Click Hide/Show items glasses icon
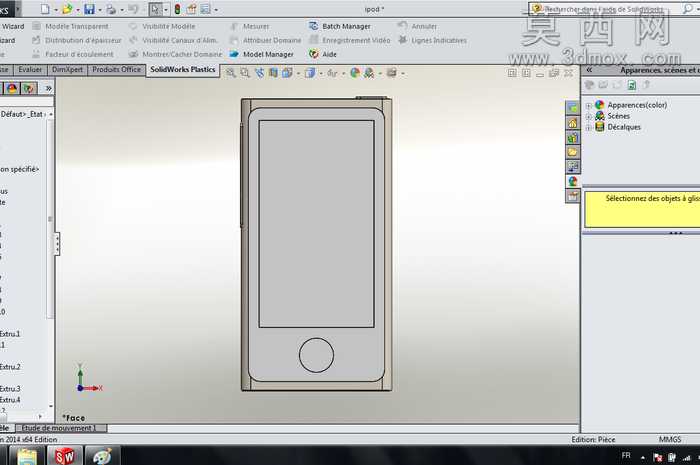 (332, 73)
